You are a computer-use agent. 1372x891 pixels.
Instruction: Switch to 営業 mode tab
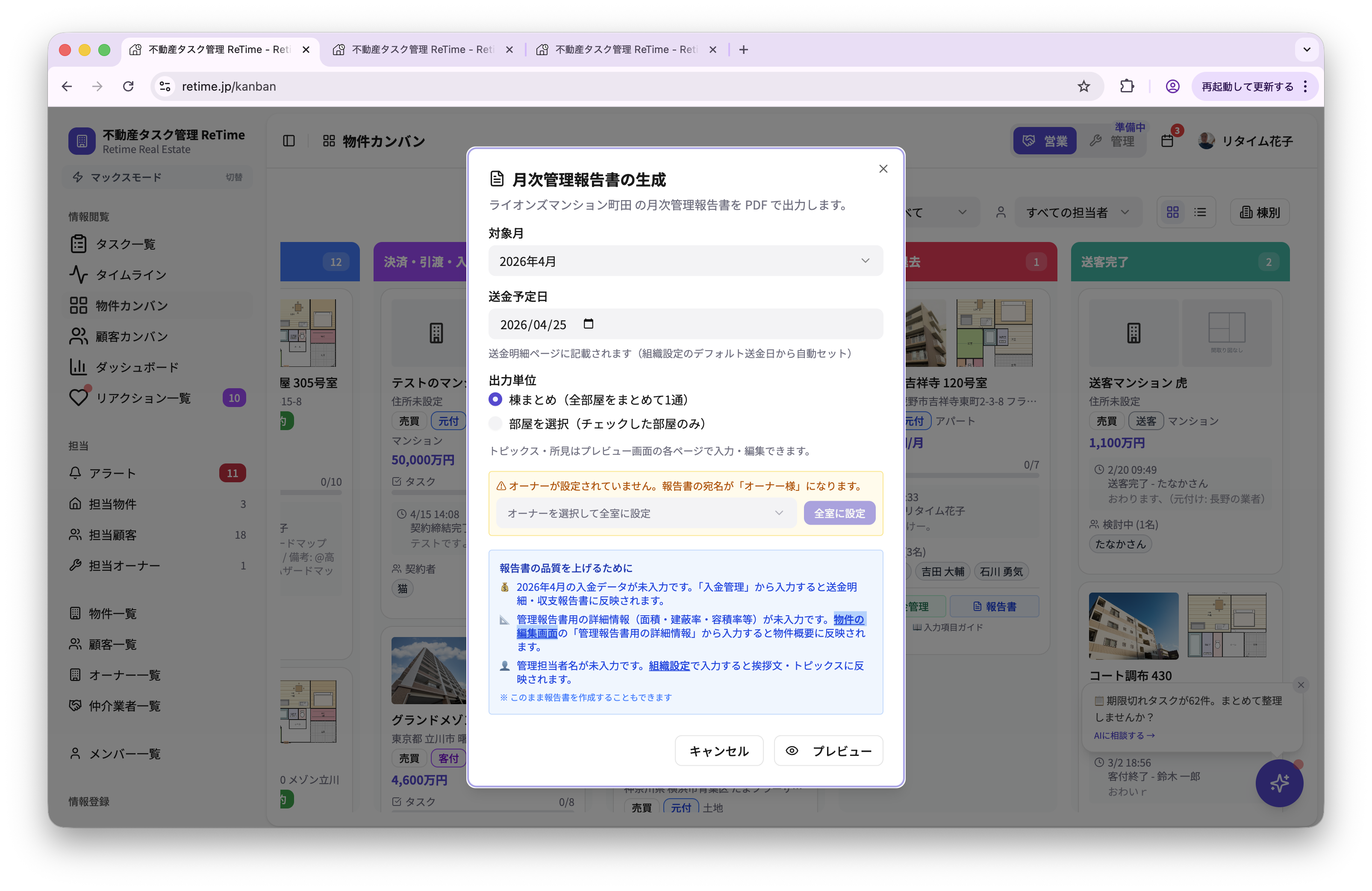(x=1044, y=141)
